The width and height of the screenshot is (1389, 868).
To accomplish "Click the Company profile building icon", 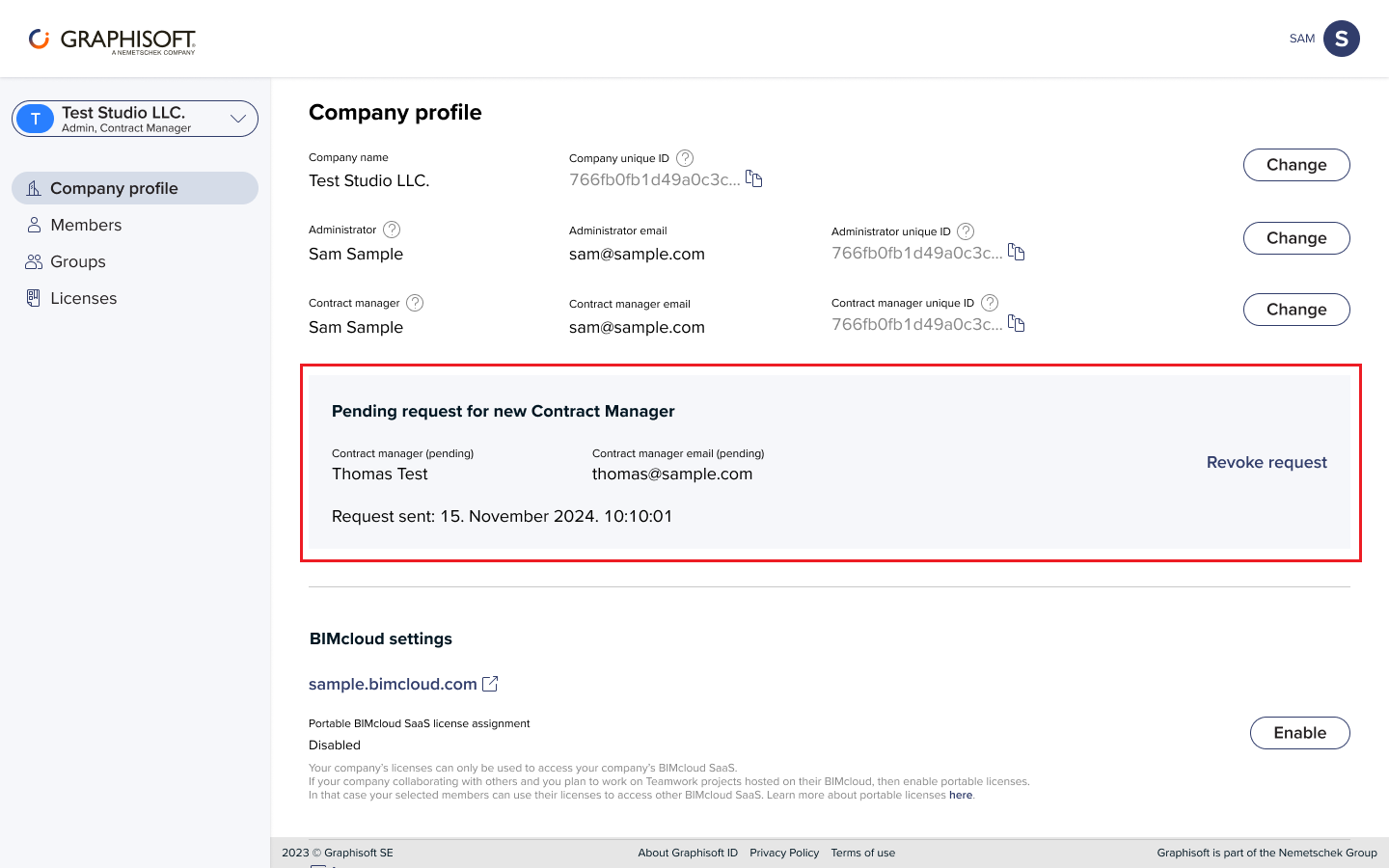I will pyautogui.click(x=34, y=188).
